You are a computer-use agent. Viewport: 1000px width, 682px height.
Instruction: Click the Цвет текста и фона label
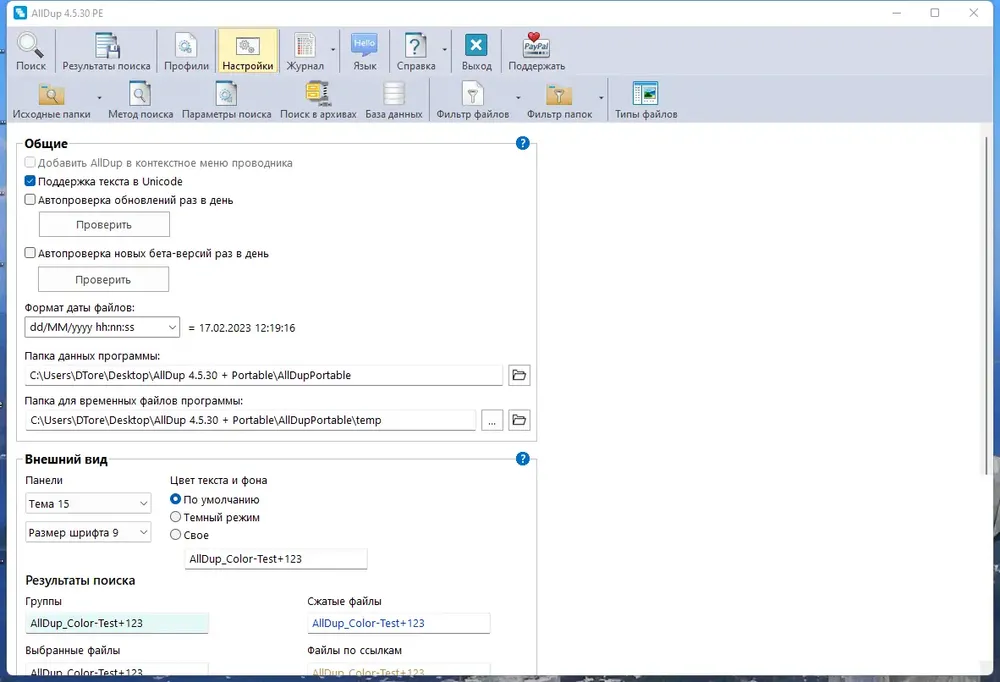[218, 480]
